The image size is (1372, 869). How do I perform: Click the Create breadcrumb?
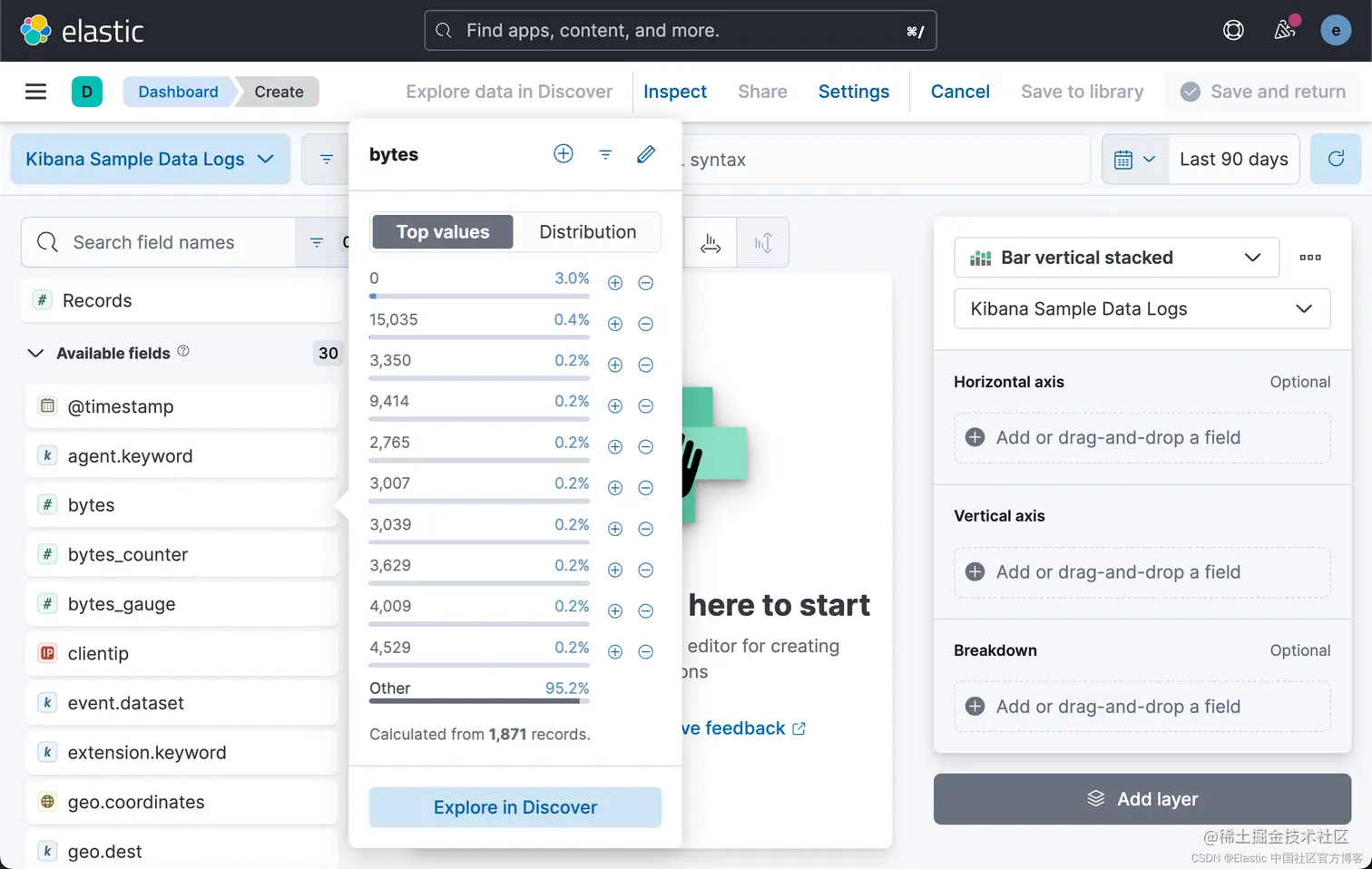point(279,92)
